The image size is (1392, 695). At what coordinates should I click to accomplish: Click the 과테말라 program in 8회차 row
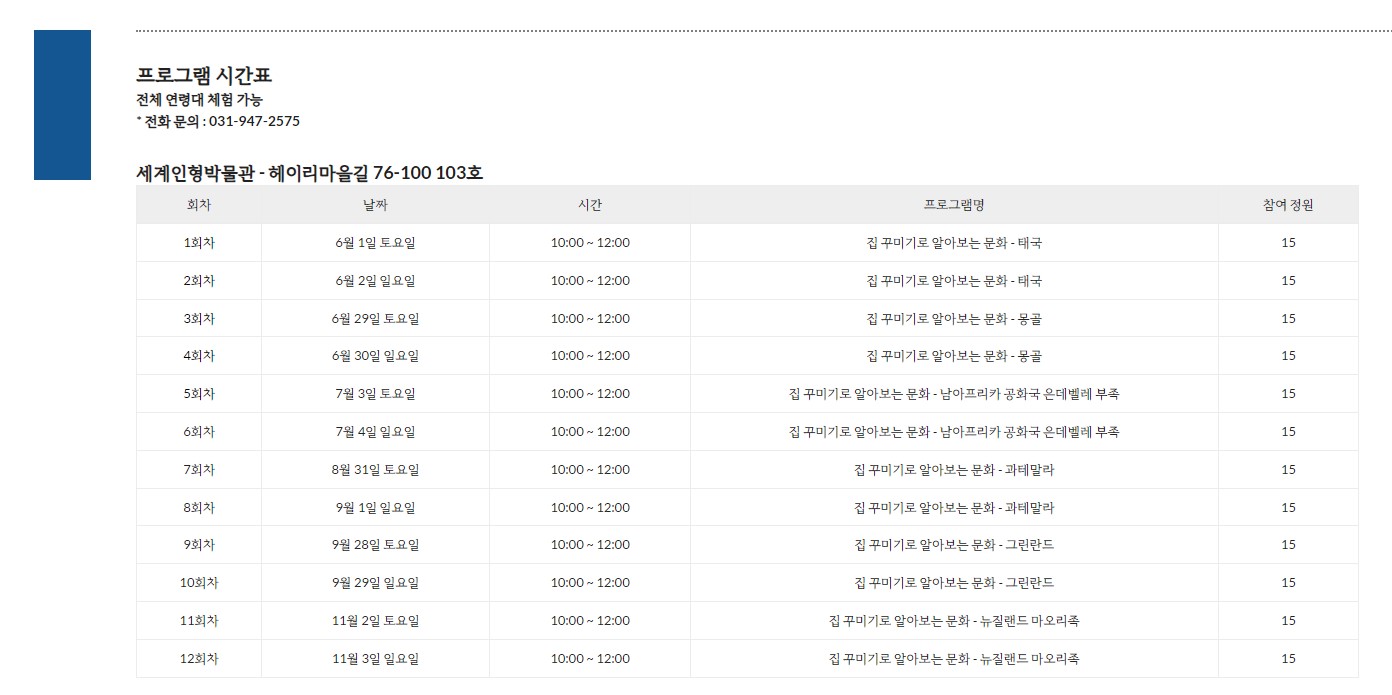(954, 508)
